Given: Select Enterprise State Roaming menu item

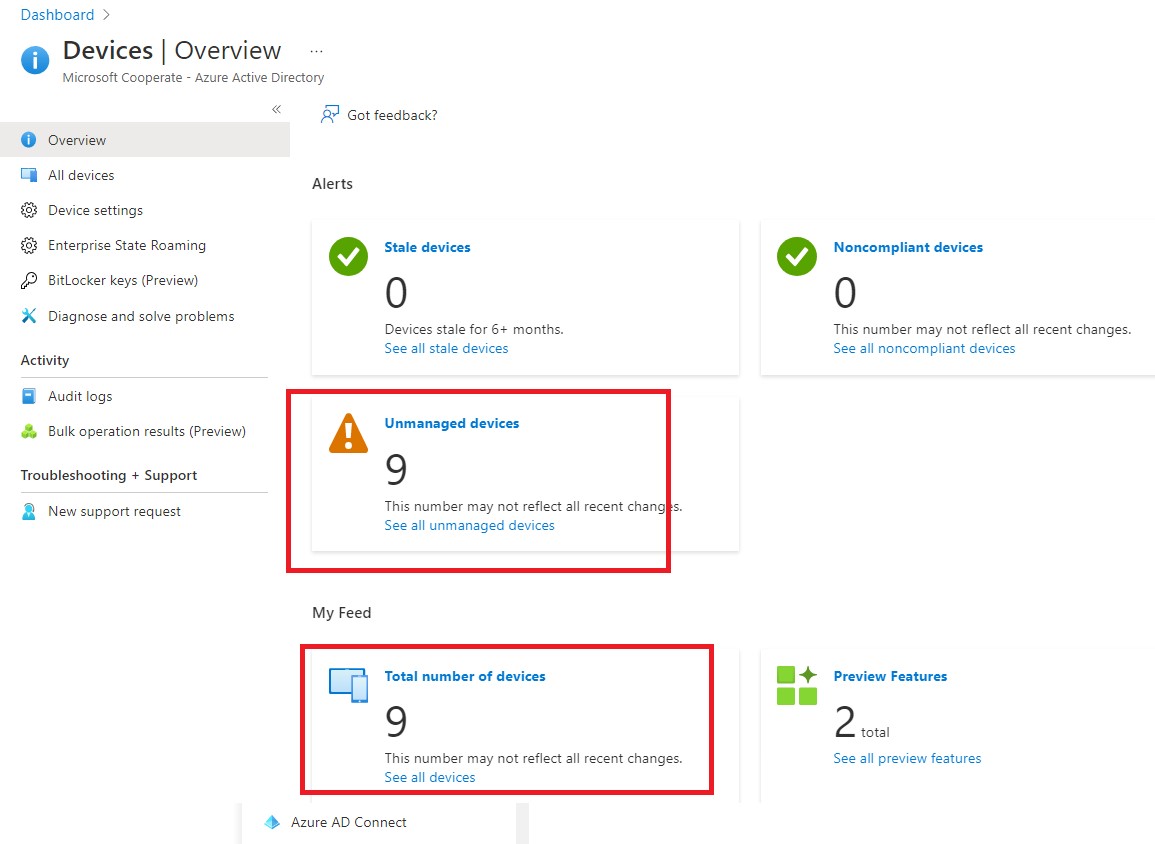Looking at the screenshot, I should [x=127, y=245].
